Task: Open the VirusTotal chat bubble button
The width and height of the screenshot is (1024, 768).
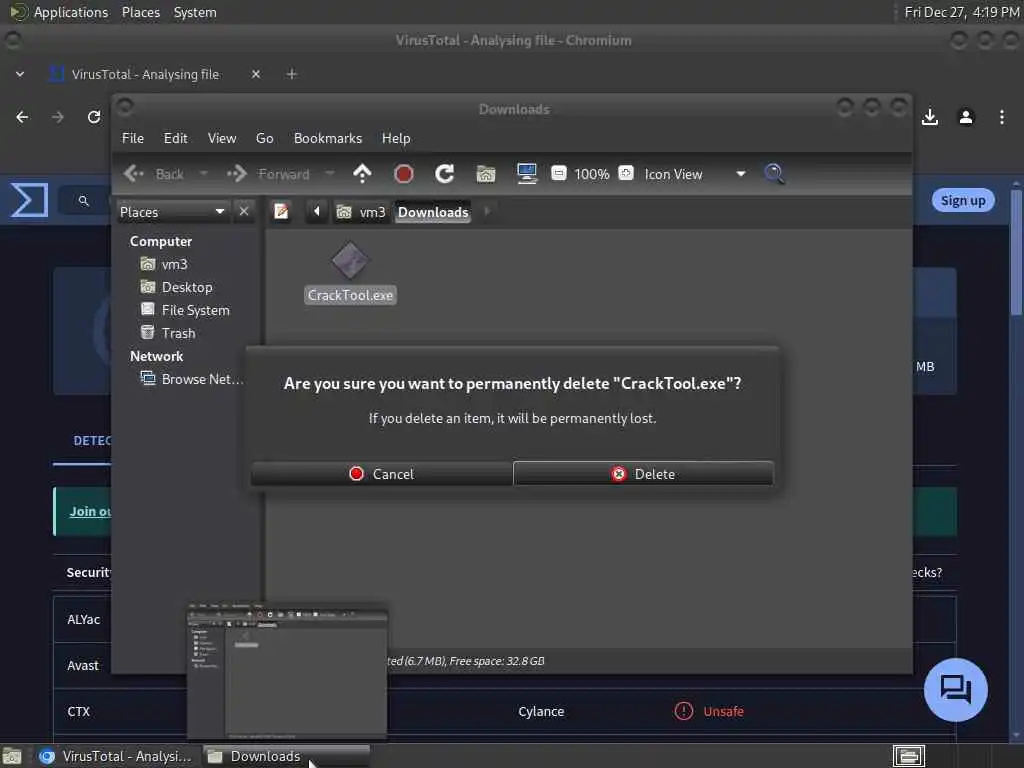Action: (x=955, y=690)
